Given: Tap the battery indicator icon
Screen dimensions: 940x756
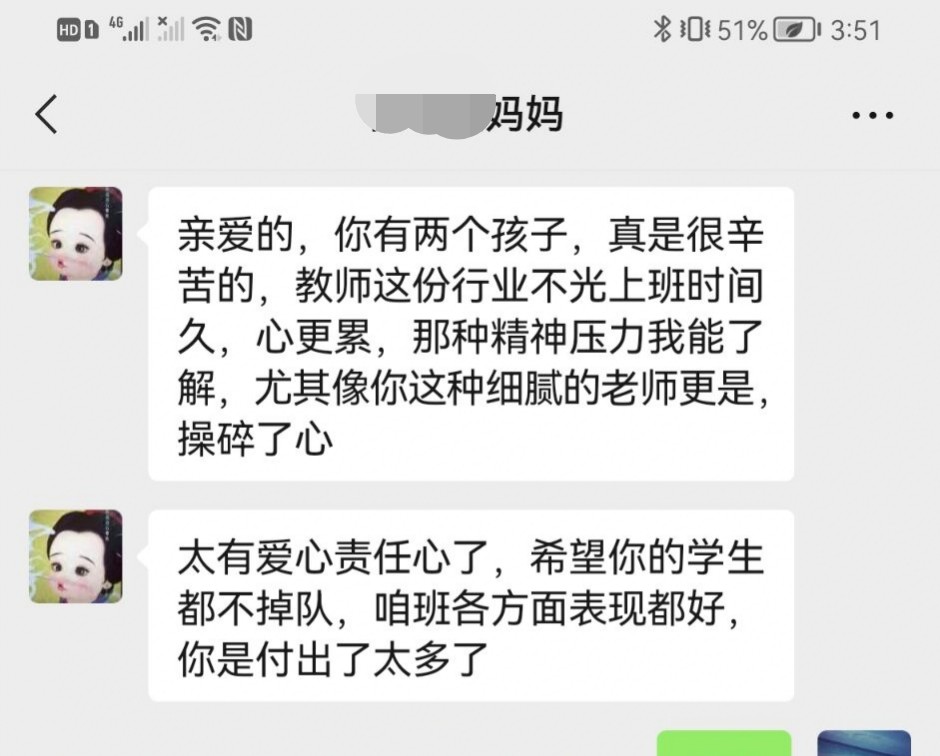Looking at the screenshot, I should pyautogui.click(x=797, y=29).
